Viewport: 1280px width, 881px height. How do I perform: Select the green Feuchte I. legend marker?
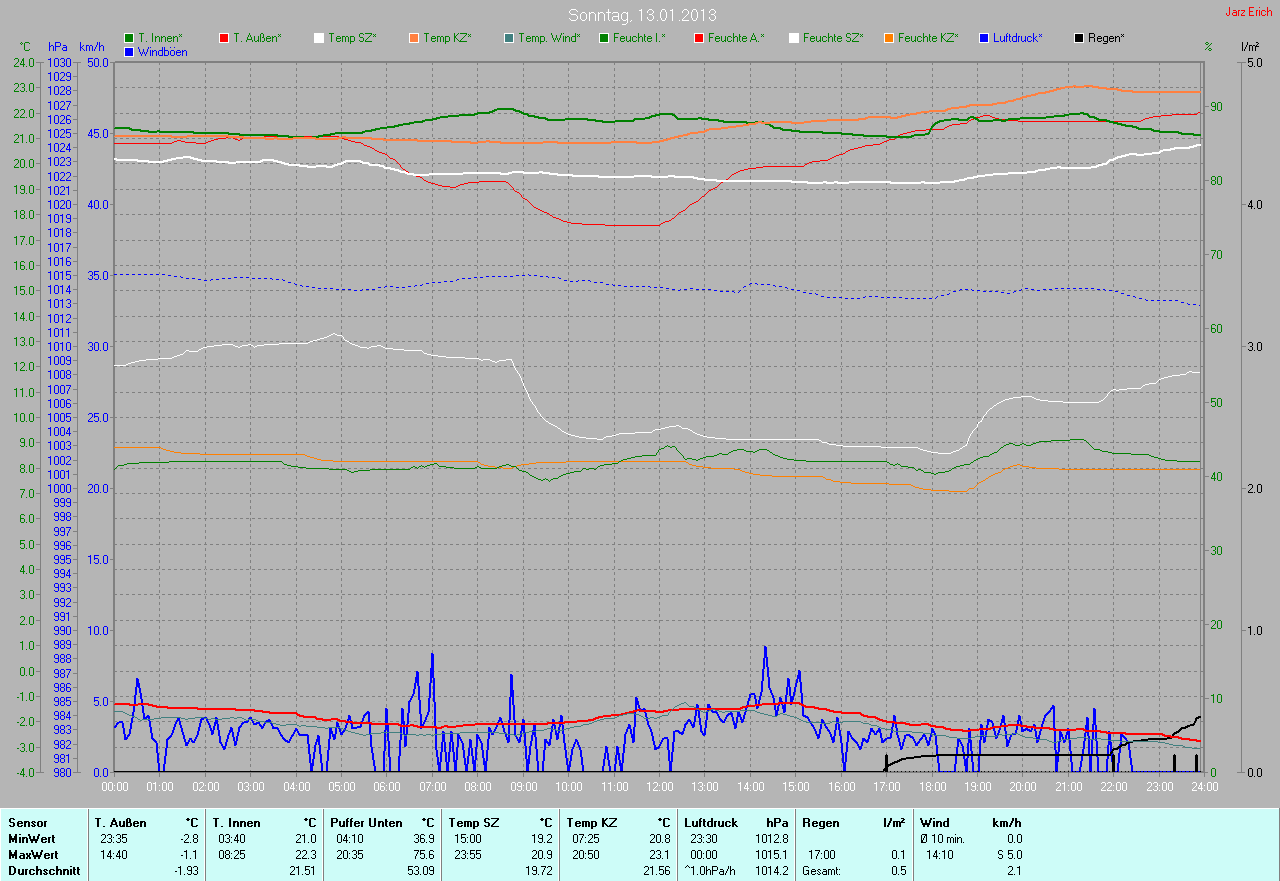pyautogui.click(x=604, y=38)
